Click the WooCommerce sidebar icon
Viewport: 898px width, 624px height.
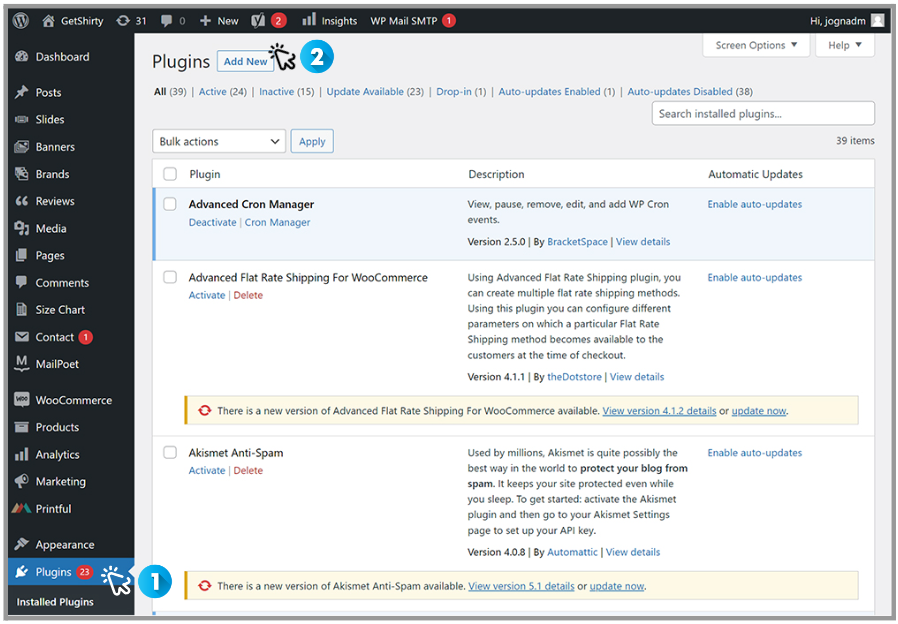pyautogui.click(x=22, y=400)
